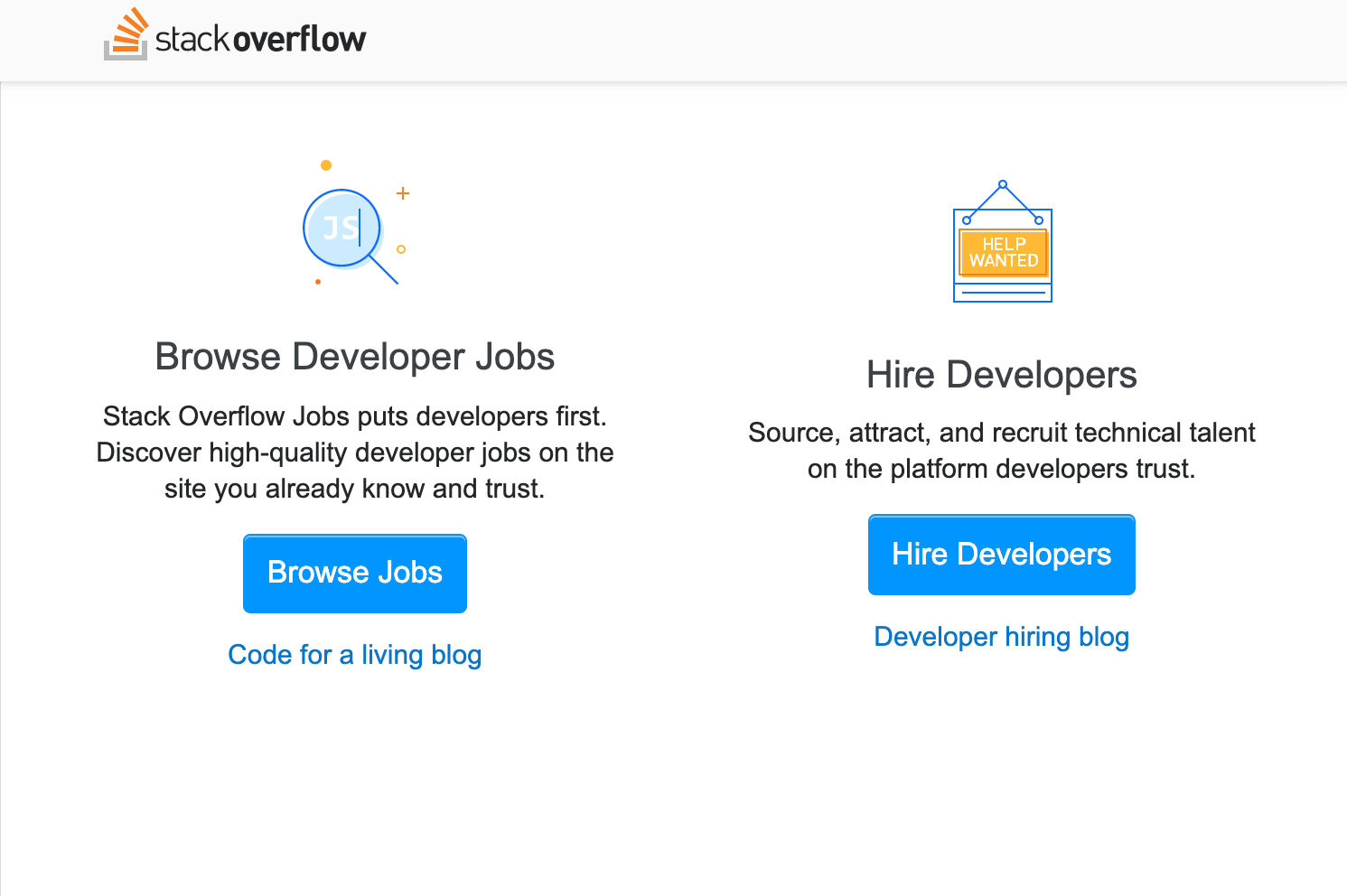This screenshot has height=896, width=1347.
Task: Open the Code for a living blog link
Action: tap(354, 654)
